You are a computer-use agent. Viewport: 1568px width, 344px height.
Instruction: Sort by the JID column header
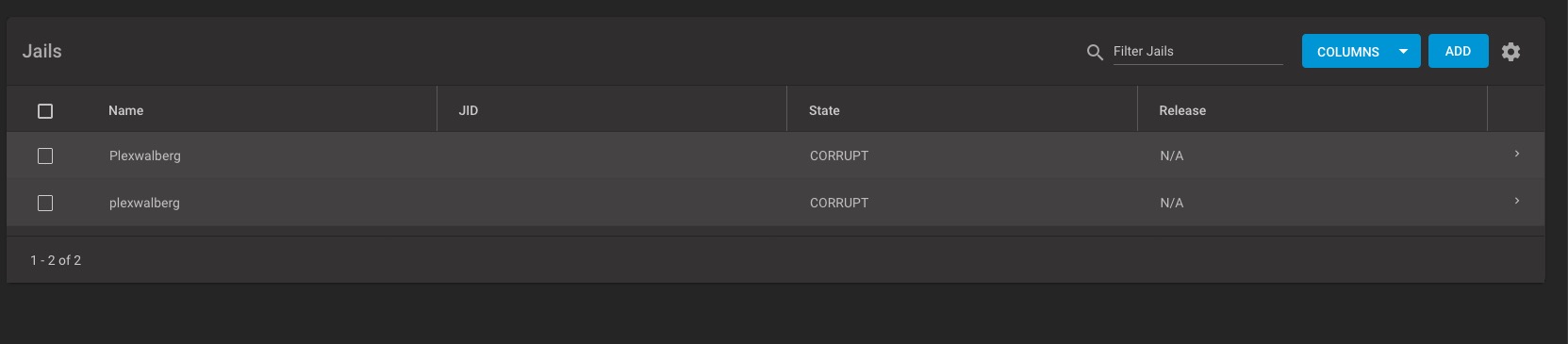tap(469, 110)
